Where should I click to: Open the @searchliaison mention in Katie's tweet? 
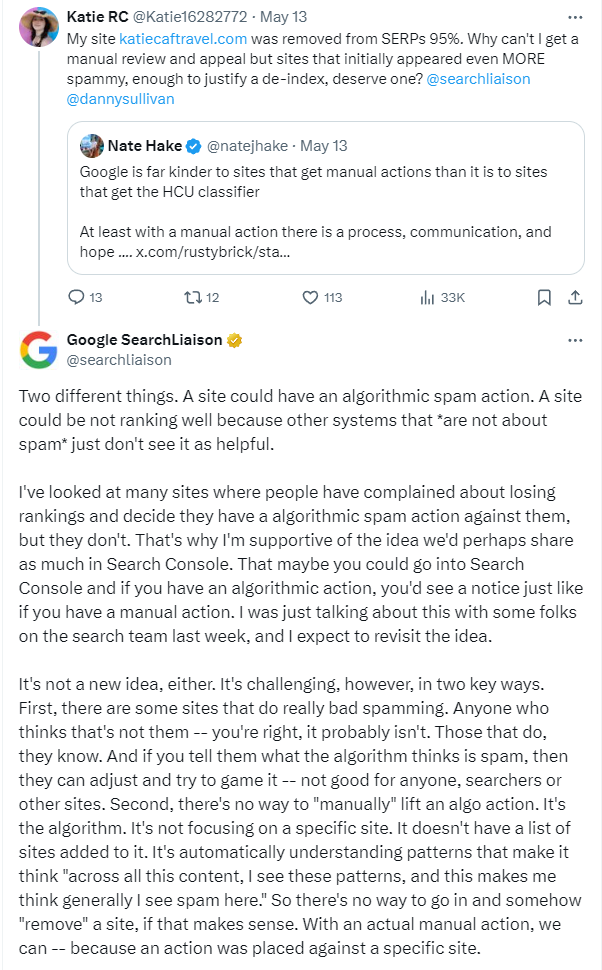click(x=478, y=79)
